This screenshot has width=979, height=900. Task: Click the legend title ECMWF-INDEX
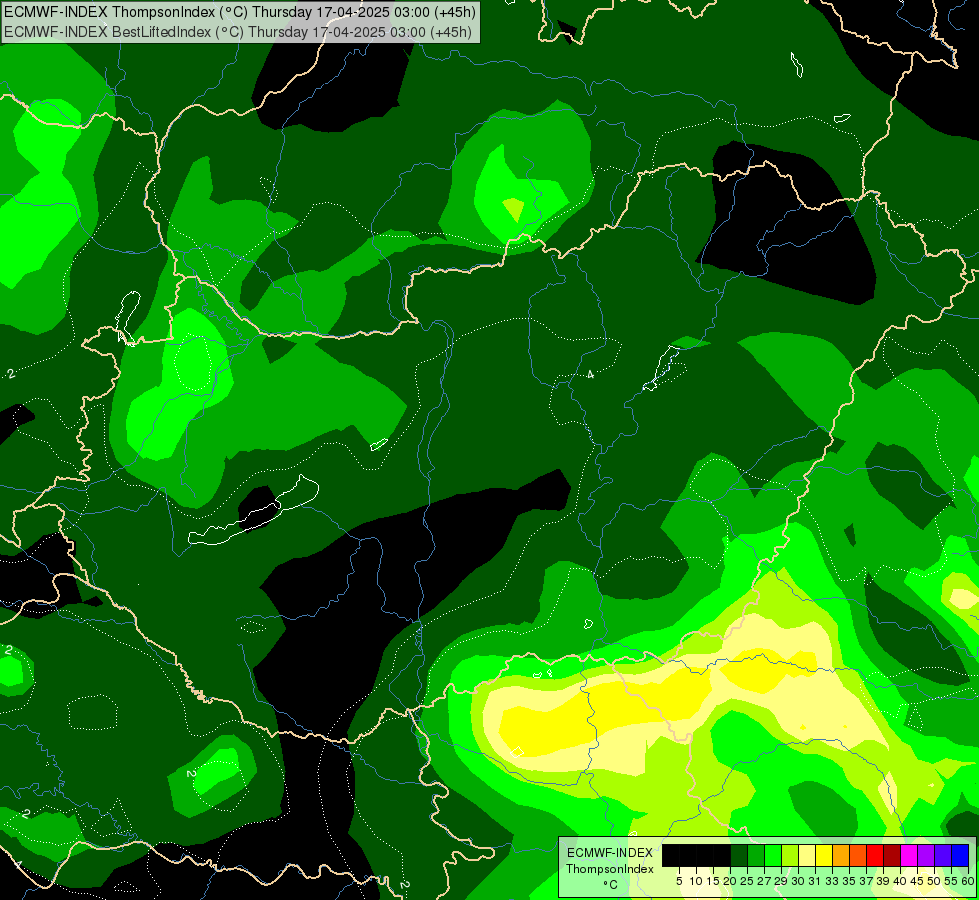pos(610,853)
